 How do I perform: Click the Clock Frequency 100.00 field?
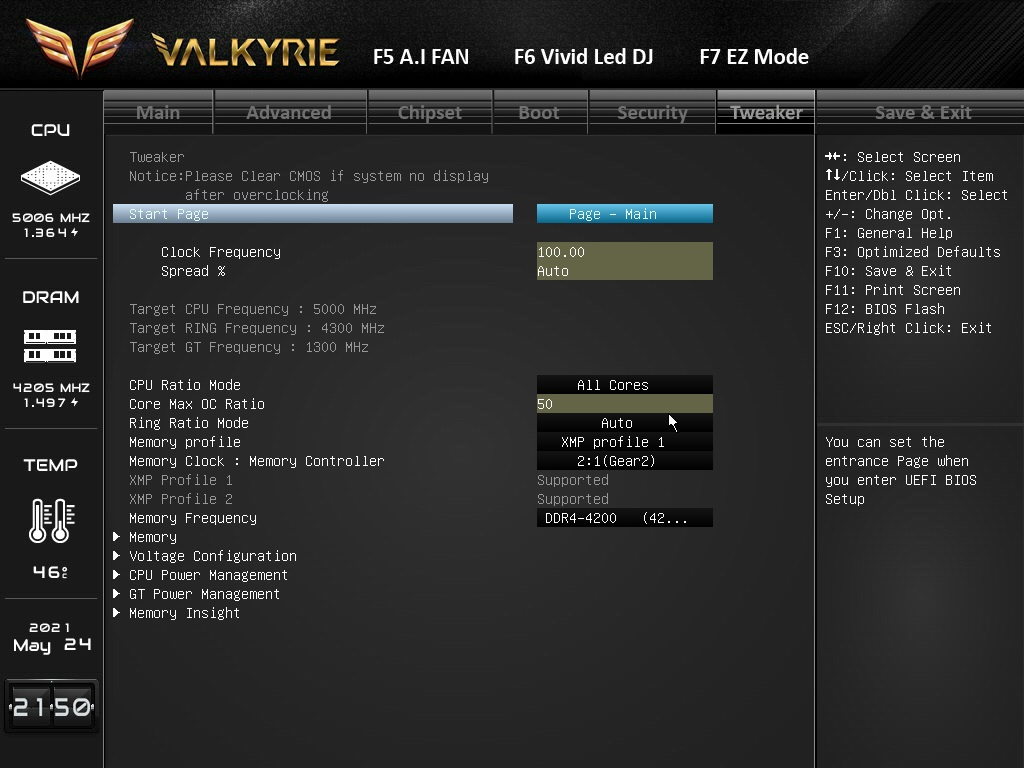624,252
